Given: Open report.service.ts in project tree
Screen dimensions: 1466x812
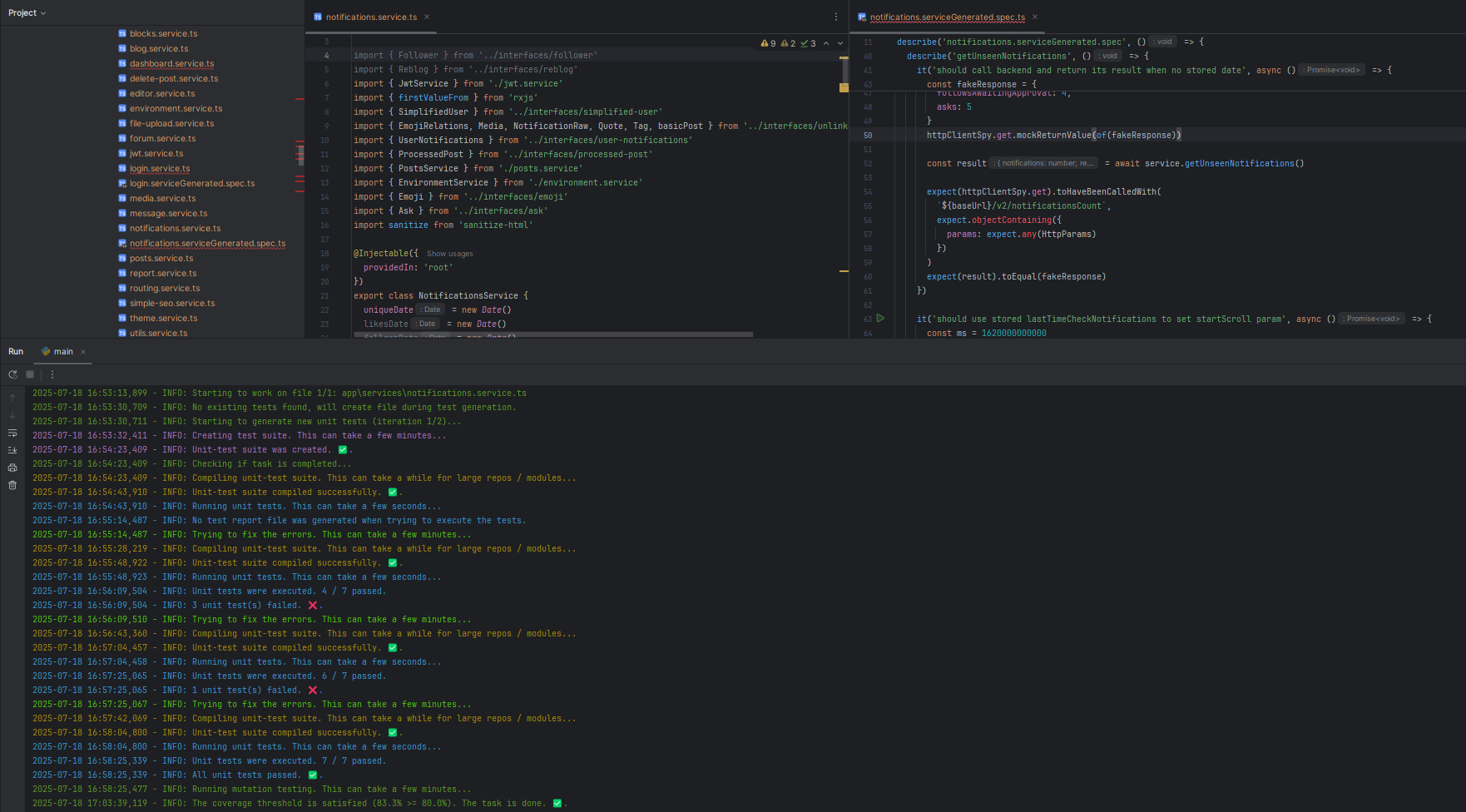Looking at the screenshot, I should click(x=157, y=273).
